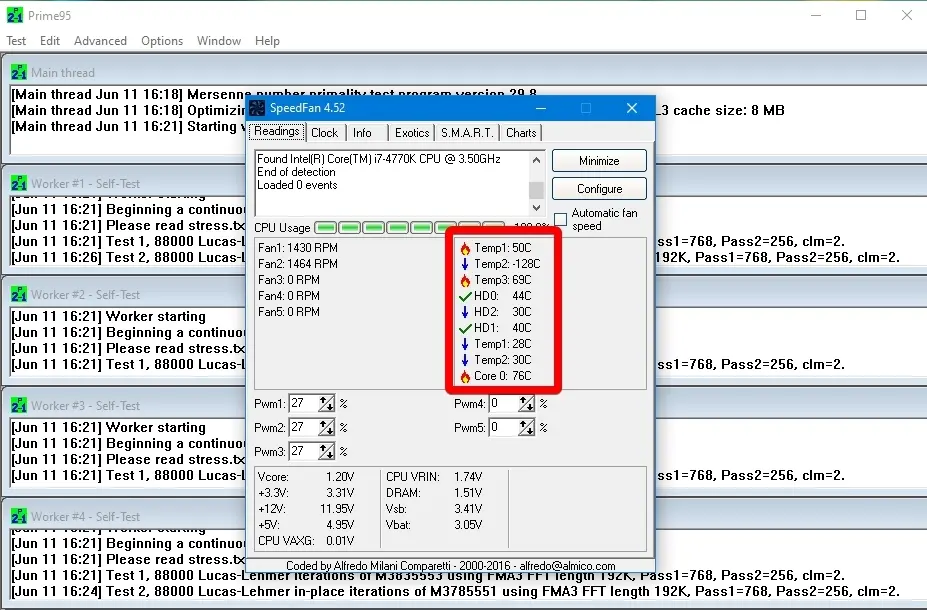Switch to the Clock tab
Image resolution: width=927 pixels, height=610 pixels.
325,133
